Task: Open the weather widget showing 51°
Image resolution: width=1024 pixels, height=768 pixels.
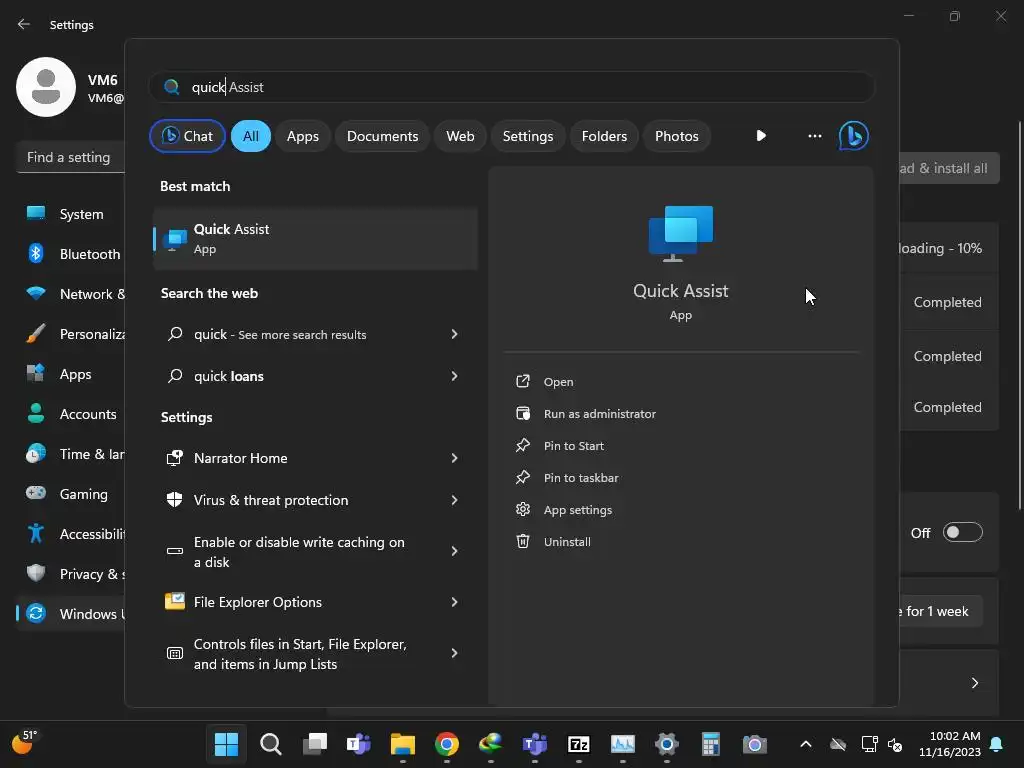Action: (x=25, y=743)
